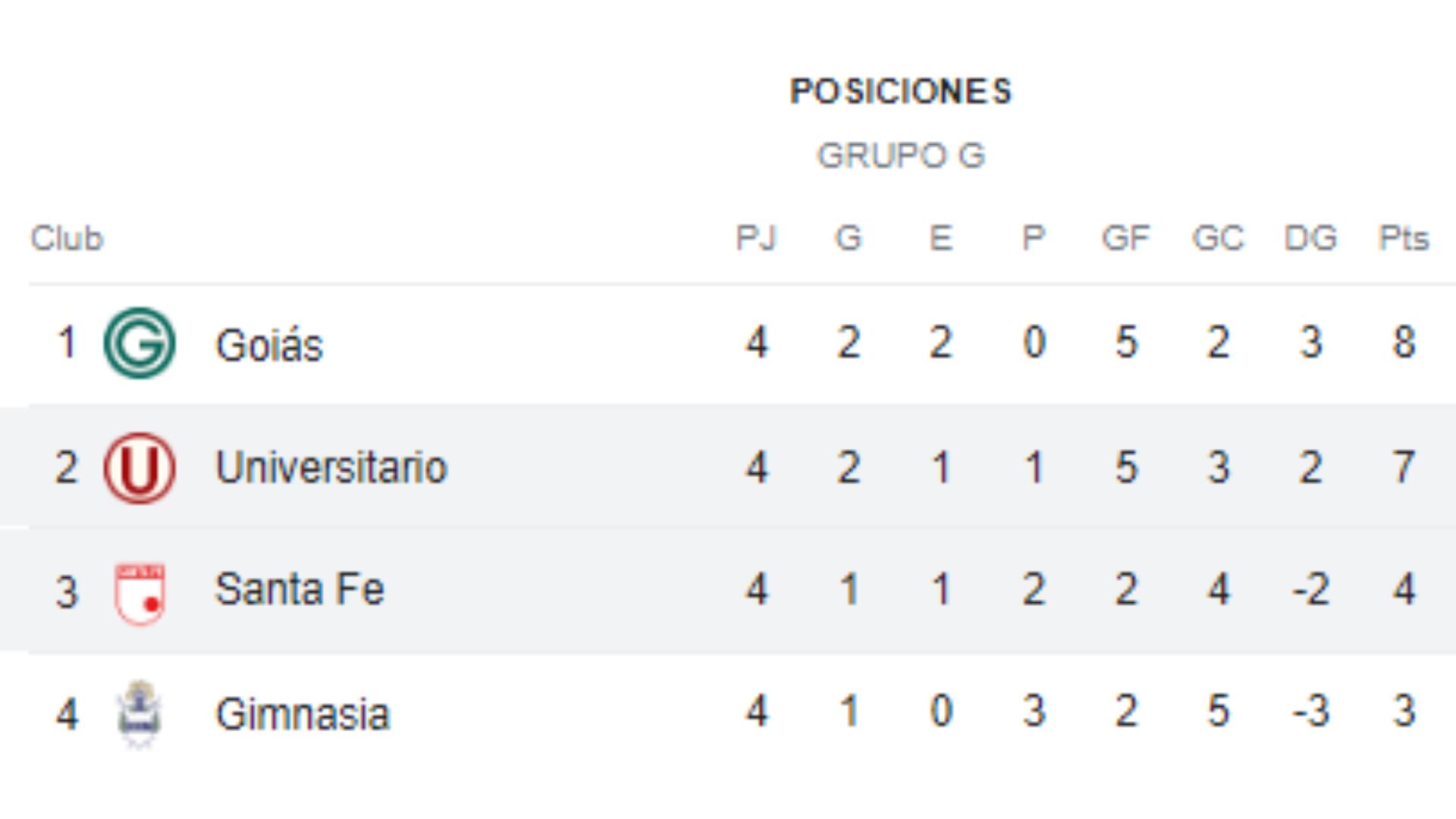Click the POSICIONES heading
The height and width of the screenshot is (819, 1456).
[901, 92]
